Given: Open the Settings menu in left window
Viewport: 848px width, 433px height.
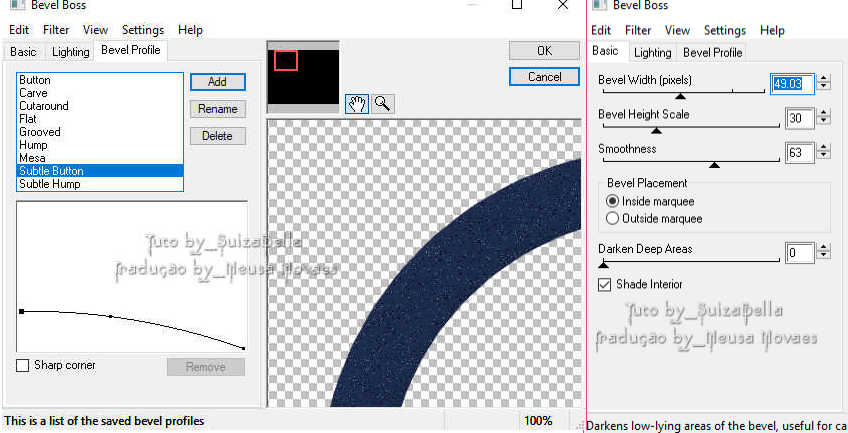Looking at the screenshot, I should click(x=143, y=30).
